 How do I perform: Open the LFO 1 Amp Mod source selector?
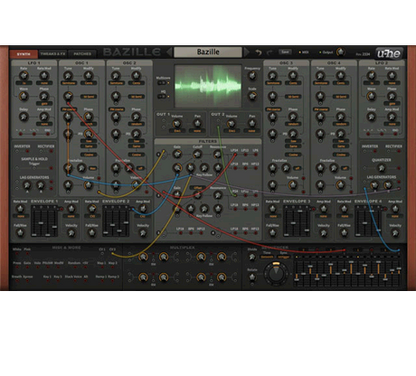coord(44,124)
